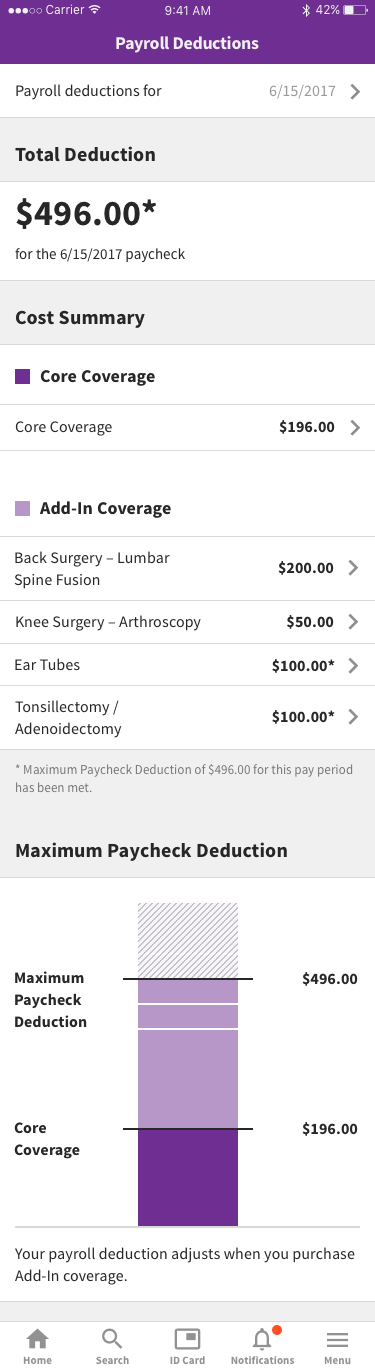Open Notifications bell icon
Screen dimensions: 375x1371
[262, 1339]
